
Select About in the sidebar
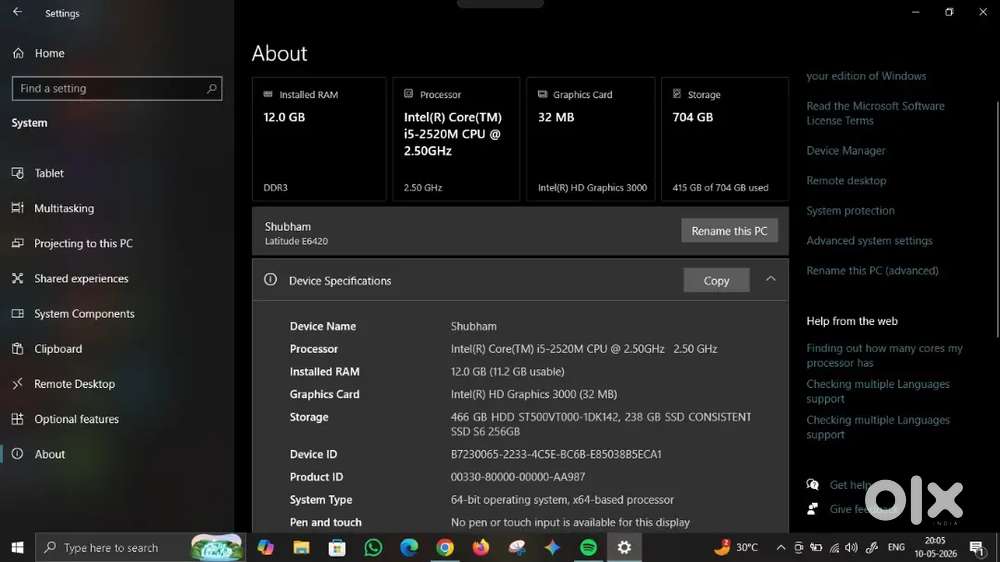38,454
